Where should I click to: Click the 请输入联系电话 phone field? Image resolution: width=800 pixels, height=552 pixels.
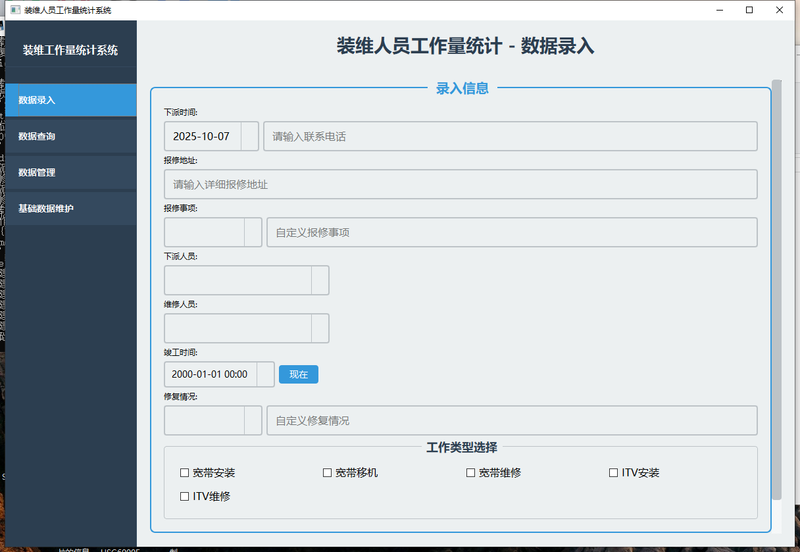pyautogui.click(x=510, y=136)
